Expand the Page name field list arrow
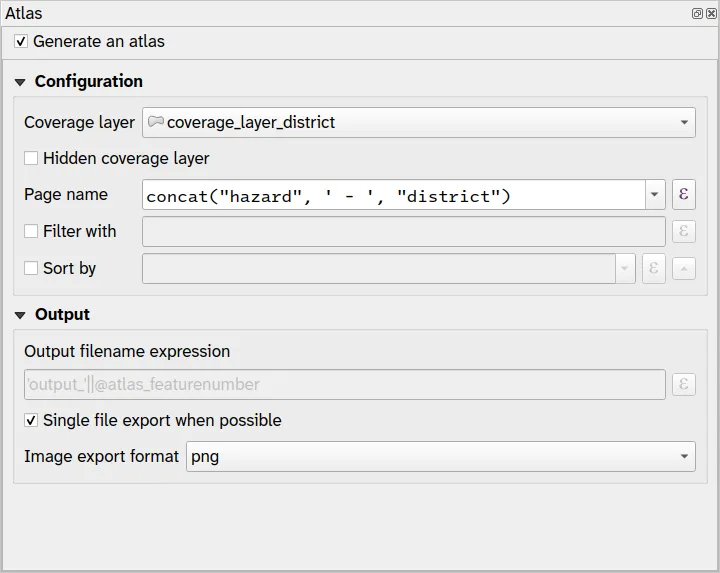The width and height of the screenshot is (720, 573). pyautogui.click(x=655, y=194)
